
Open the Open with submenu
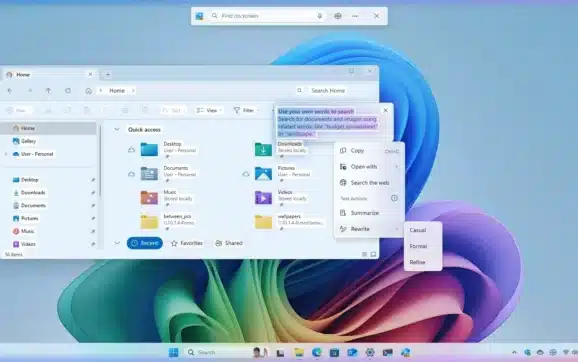tap(369, 167)
